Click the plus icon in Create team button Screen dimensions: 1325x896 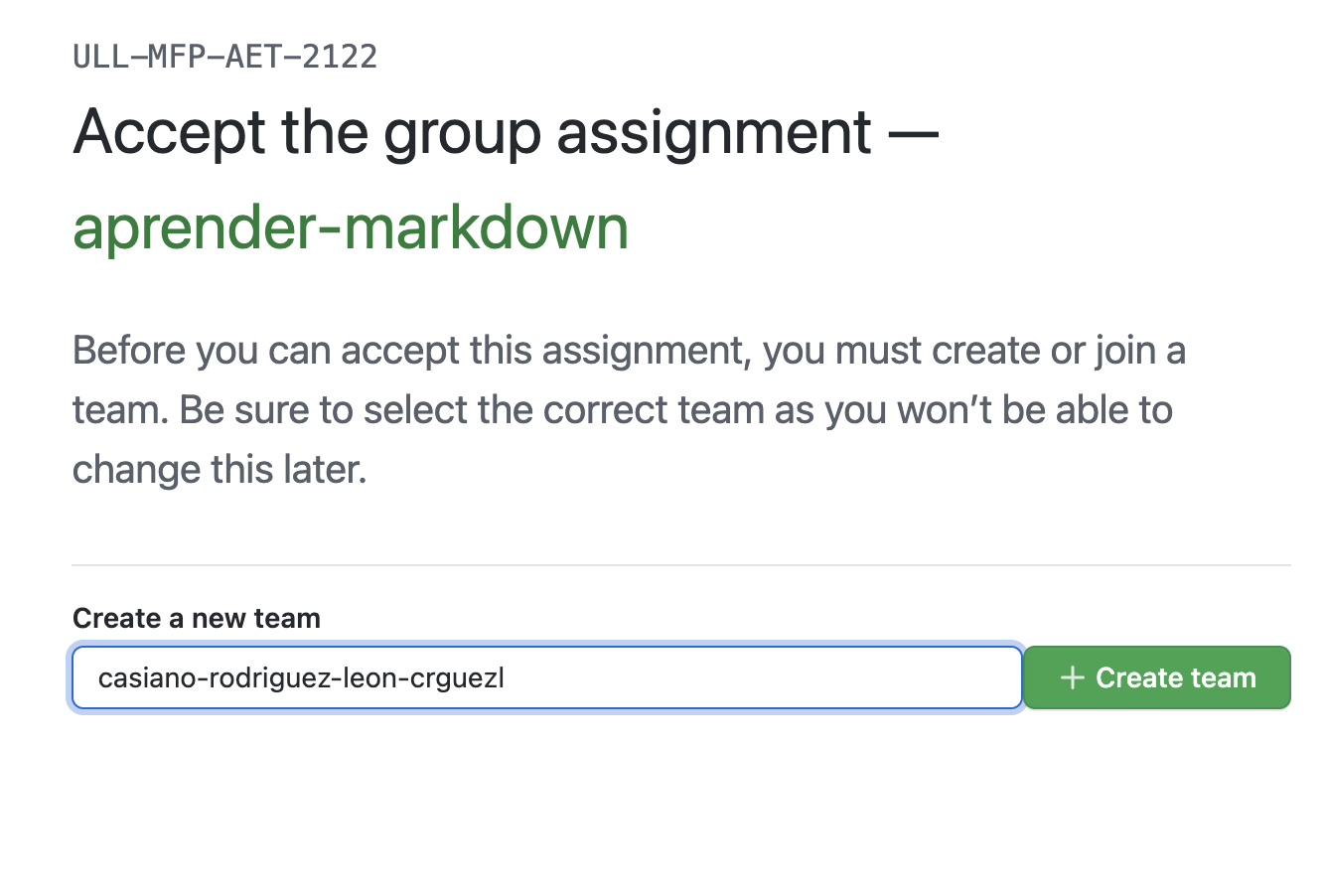pyautogui.click(x=1072, y=677)
